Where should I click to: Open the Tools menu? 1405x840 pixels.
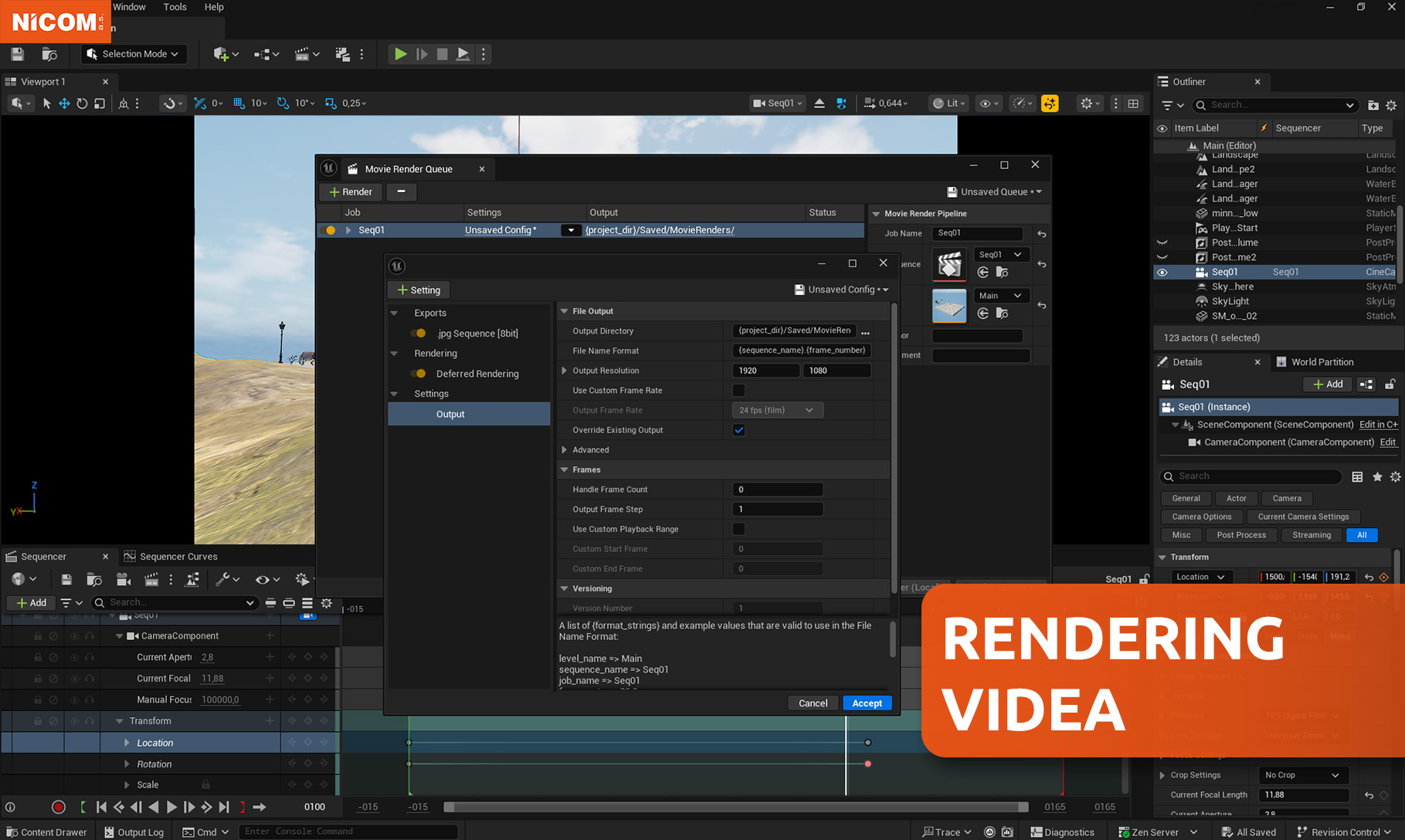pyautogui.click(x=175, y=7)
